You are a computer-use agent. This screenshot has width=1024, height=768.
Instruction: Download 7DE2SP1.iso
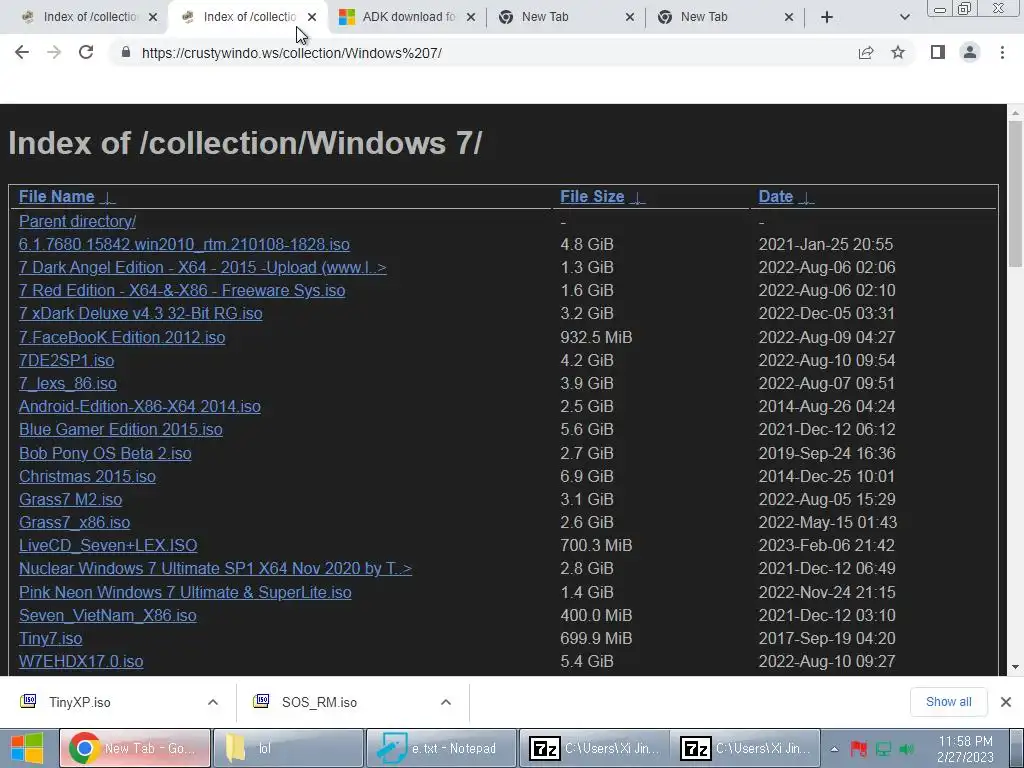(66, 360)
